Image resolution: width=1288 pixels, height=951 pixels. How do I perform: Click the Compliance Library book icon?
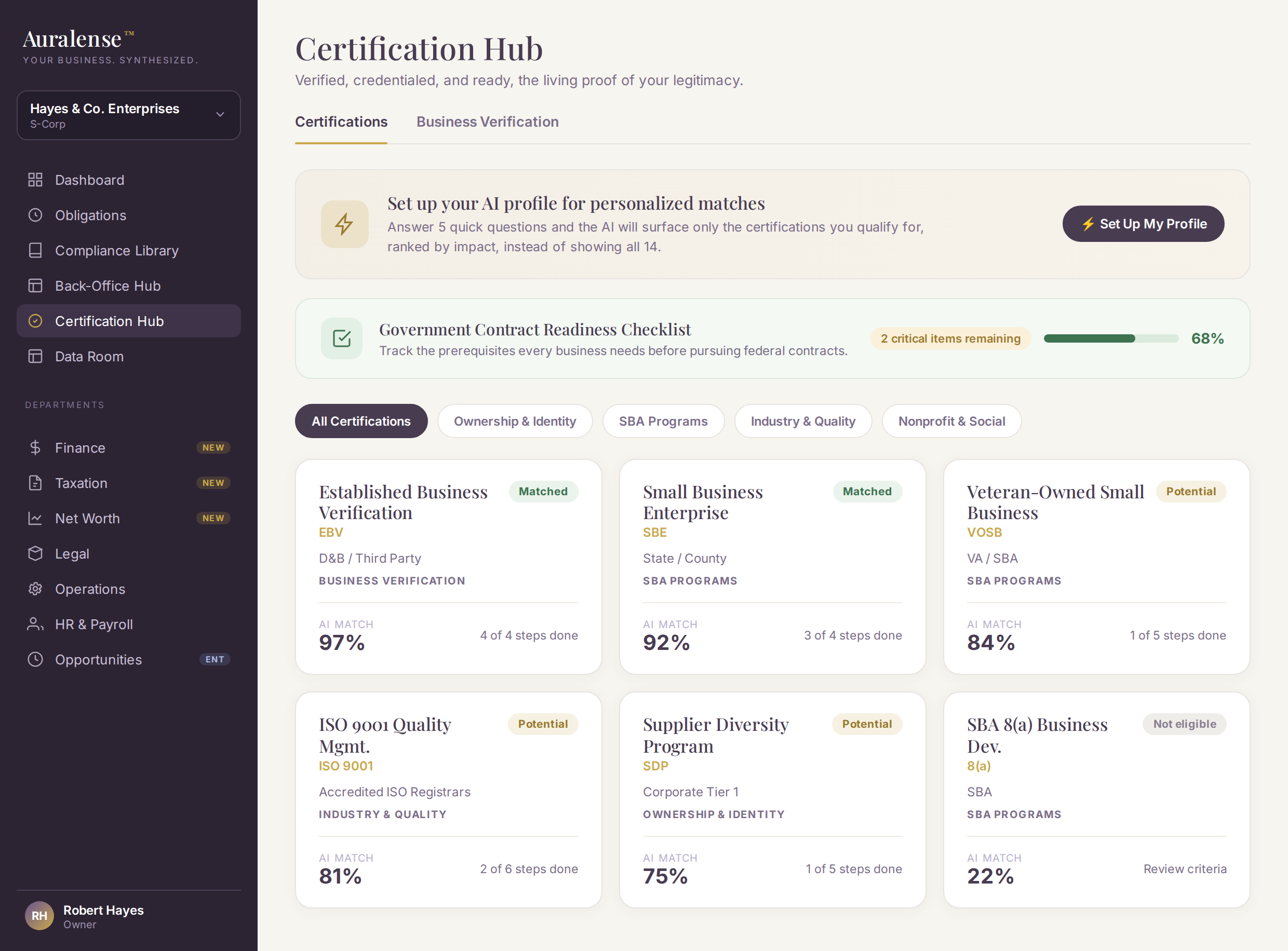(35, 250)
